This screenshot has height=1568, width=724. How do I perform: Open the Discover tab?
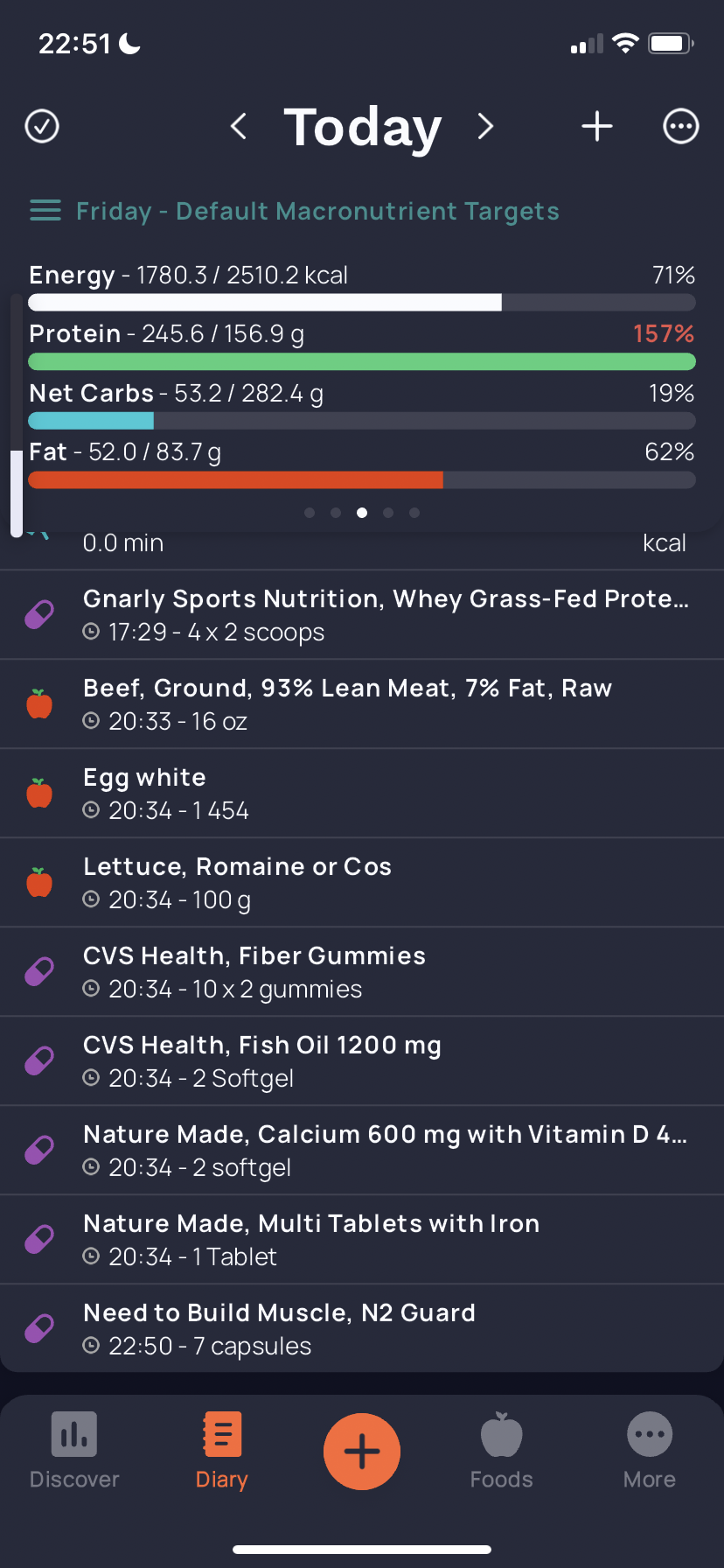pos(74,1451)
